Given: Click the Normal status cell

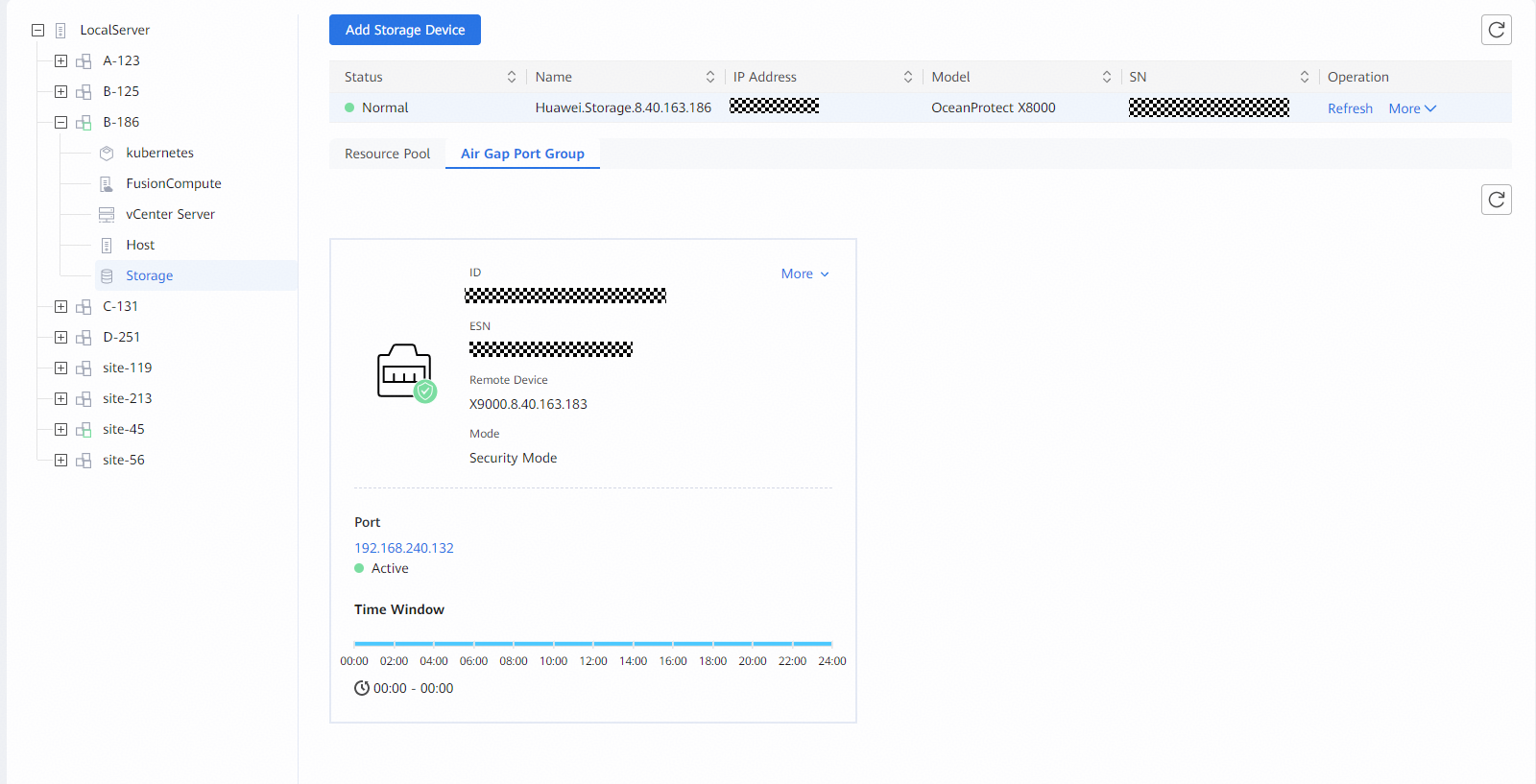Looking at the screenshot, I should tap(385, 107).
